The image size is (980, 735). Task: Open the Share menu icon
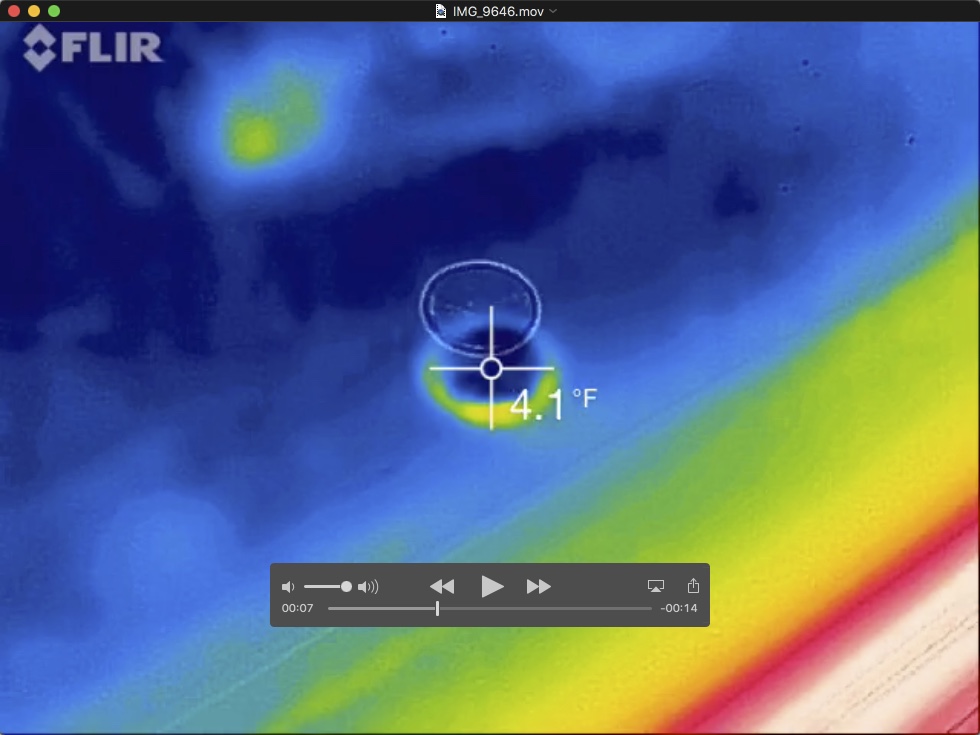click(694, 587)
